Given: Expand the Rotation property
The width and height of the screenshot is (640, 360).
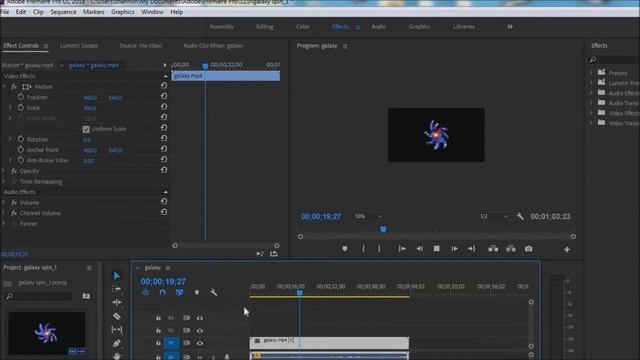Looking at the screenshot, I should [10, 139].
